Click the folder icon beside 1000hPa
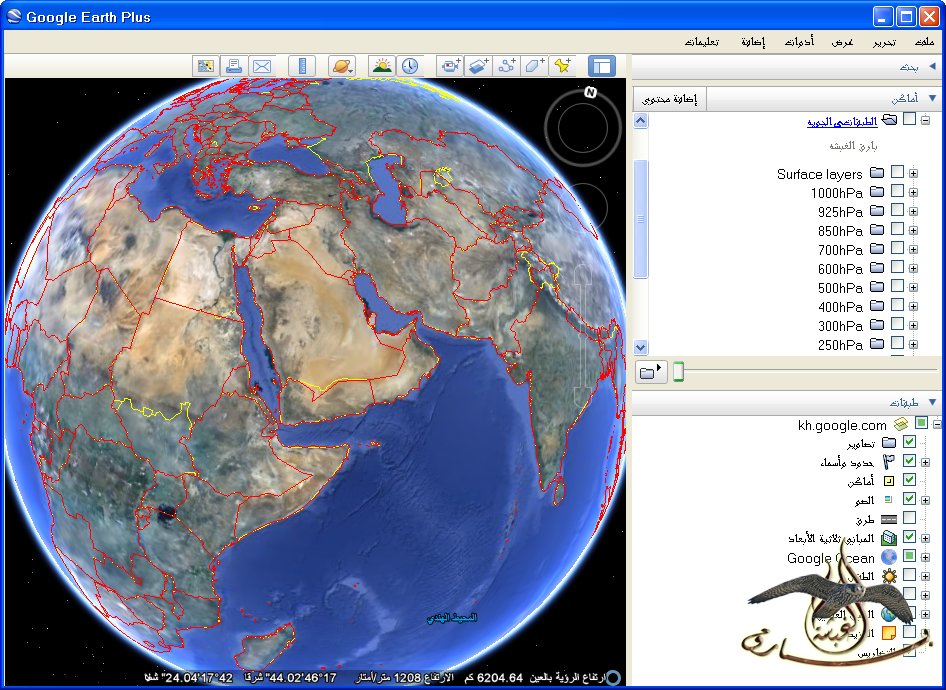This screenshot has width=946, height=690. (x=877, y=192)
